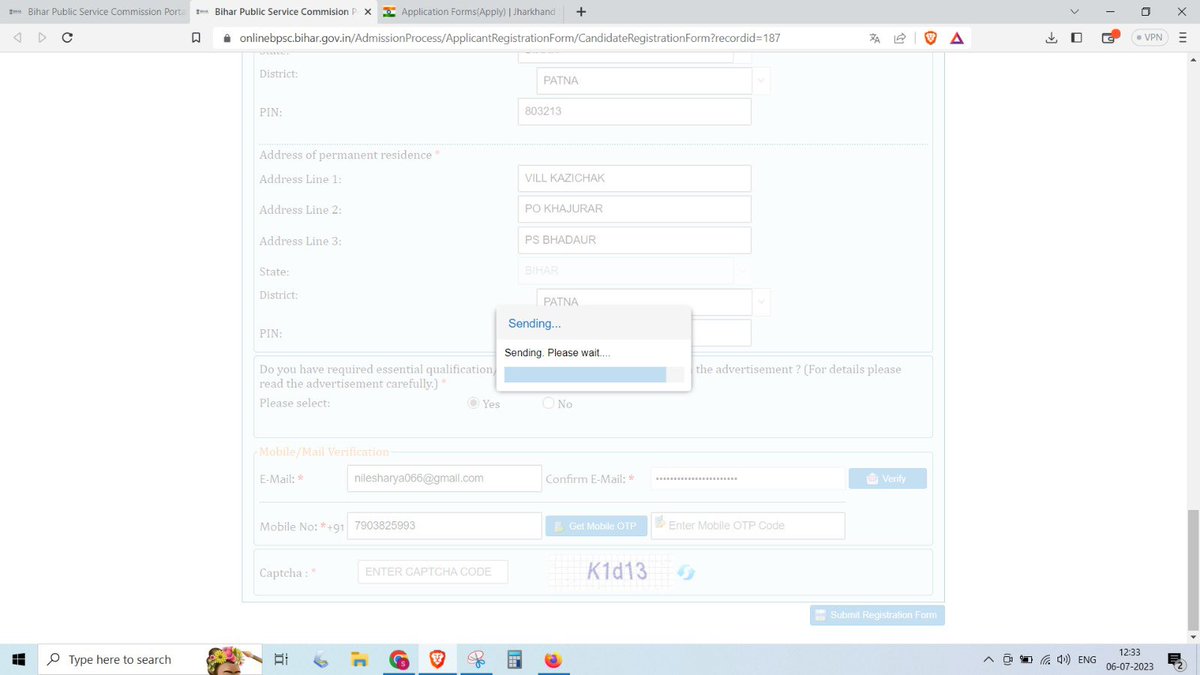Click Address Line 2 field PO KHAJURAR
This screenshot has width=1200, height=675.
click(634, 209)
